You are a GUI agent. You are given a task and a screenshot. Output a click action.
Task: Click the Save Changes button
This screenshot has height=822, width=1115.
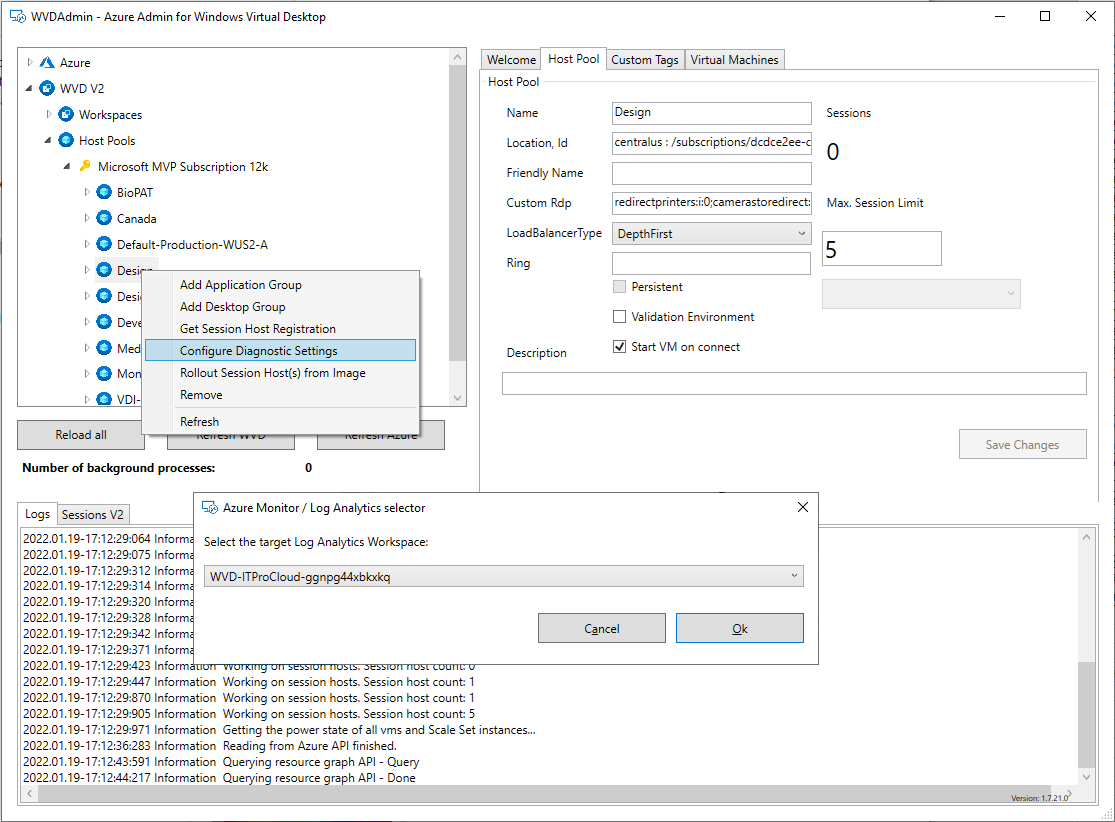pyautogui.click(x=1022, y=444)
